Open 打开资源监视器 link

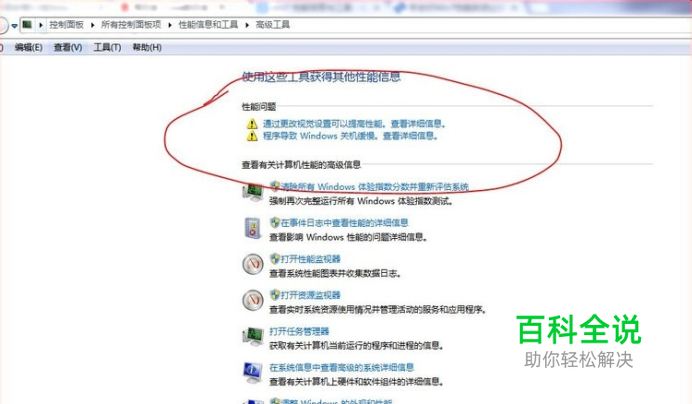tap(310, 295)
